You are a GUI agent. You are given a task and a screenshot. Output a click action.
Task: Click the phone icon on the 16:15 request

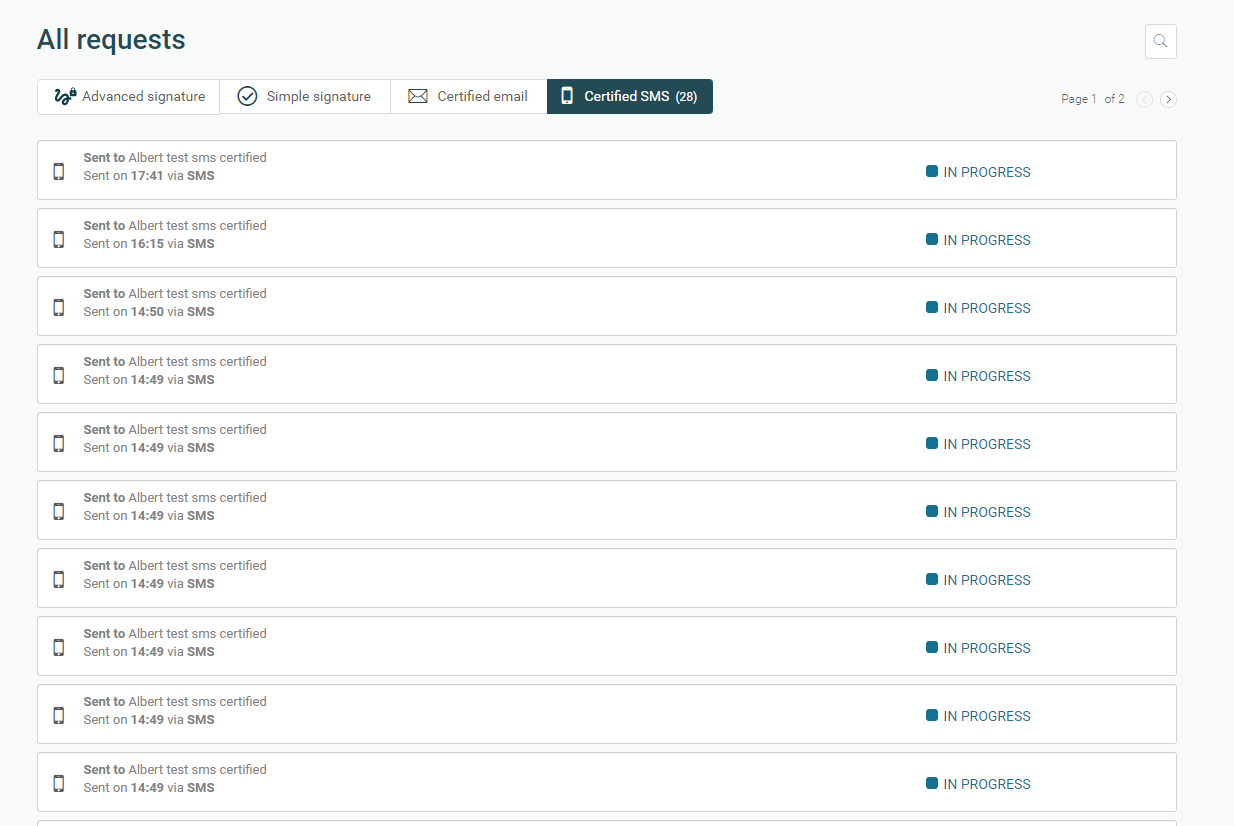click(58, 238)
